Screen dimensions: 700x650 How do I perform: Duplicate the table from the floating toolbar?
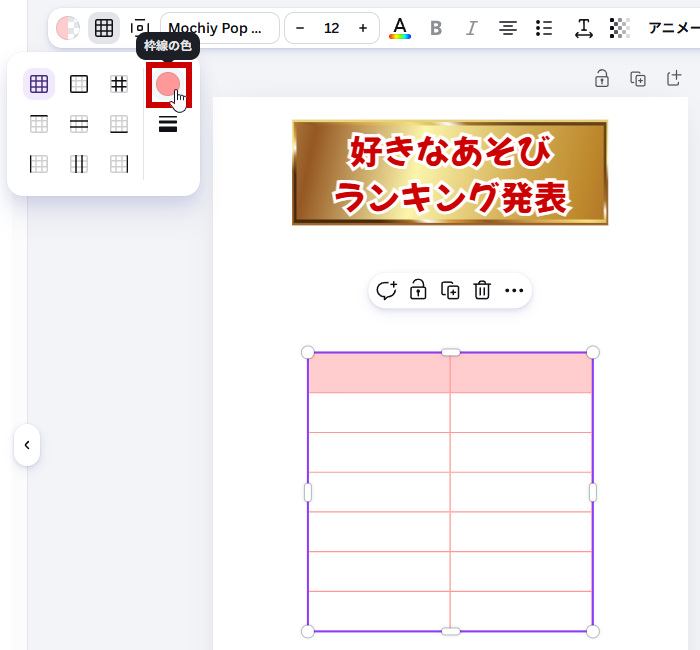(450, 291)
